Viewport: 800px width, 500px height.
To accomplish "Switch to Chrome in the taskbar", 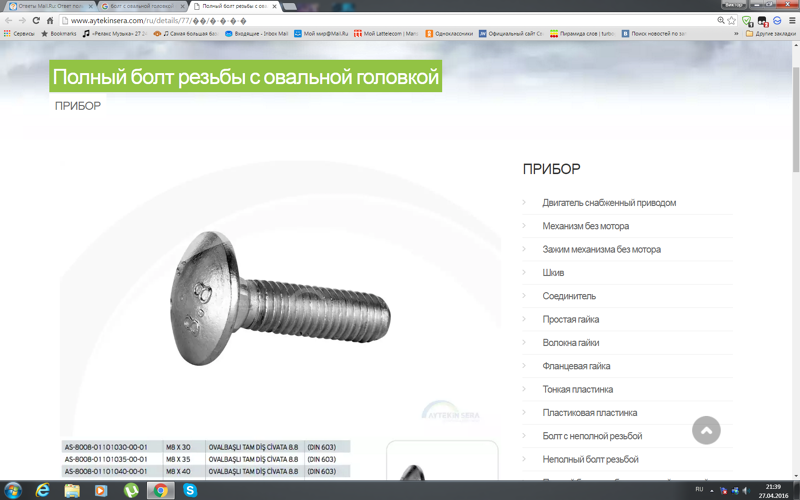I will [161, 490].
